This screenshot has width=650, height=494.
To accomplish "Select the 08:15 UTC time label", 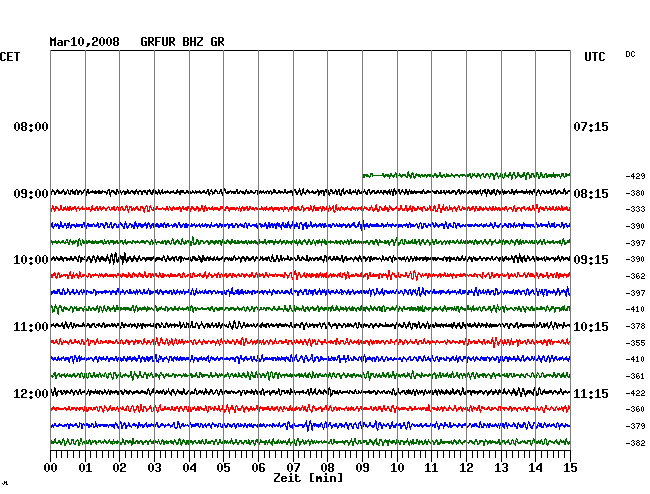I will (591, 194).
